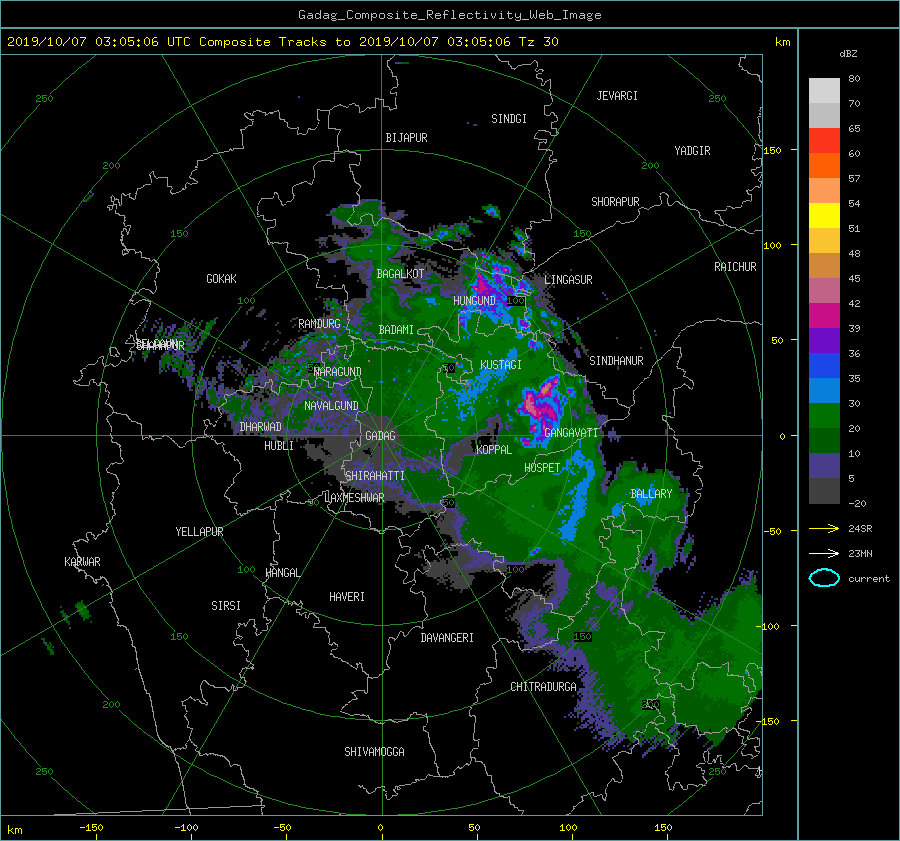Choose the dark grey -20 dBZ swatch
The image size is (900, 841).
(824, 490)
